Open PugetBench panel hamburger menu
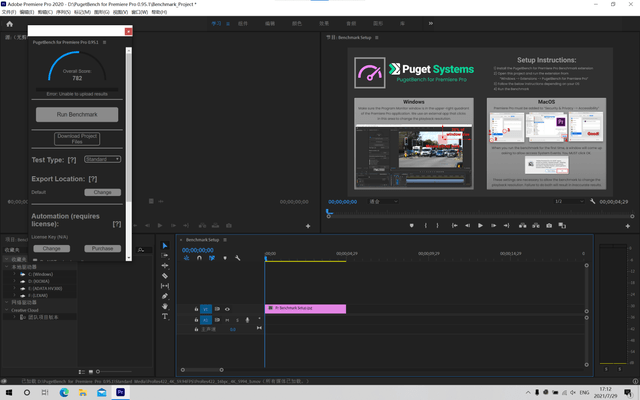The image size is (640, 400). (x=104, y=42)
